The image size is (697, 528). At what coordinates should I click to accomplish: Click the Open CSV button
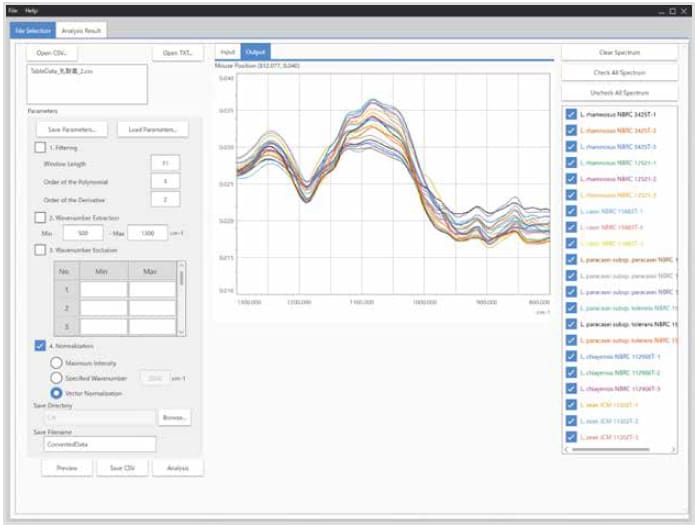[52, 53]
